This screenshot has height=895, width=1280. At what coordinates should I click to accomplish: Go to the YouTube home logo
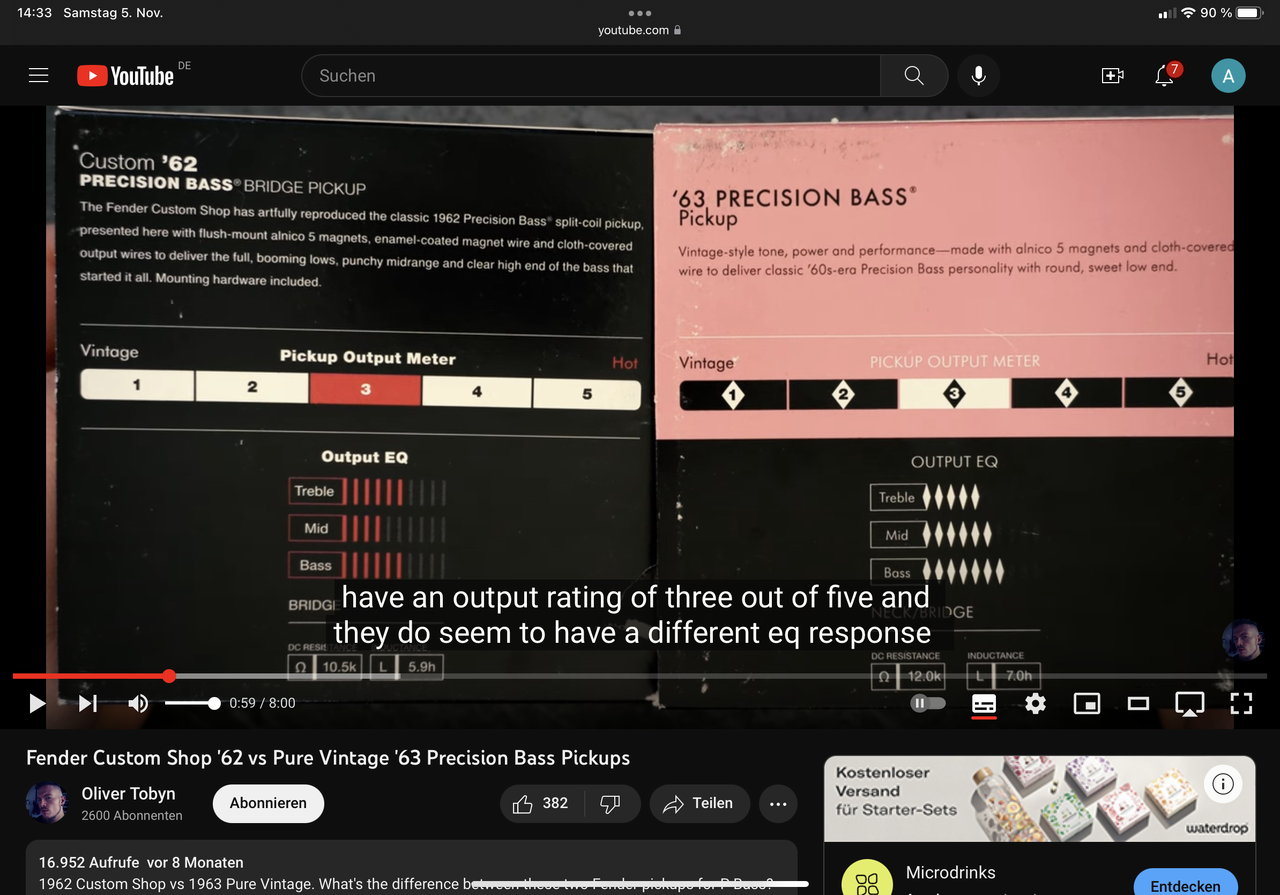click(126, 75)
